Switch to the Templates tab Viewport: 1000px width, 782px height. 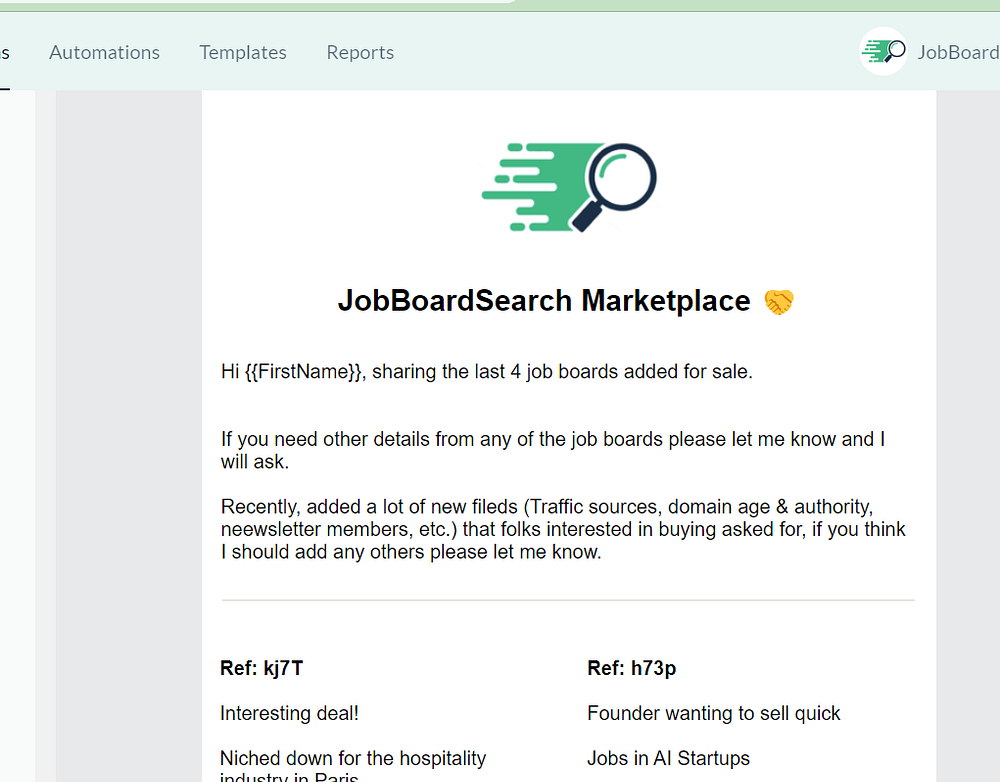[x=242, y=53]
